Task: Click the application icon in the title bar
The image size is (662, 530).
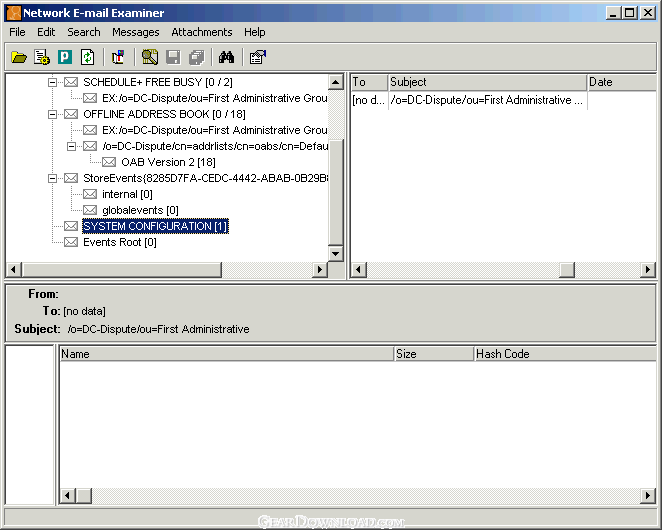Action: [x=14, y=13]
